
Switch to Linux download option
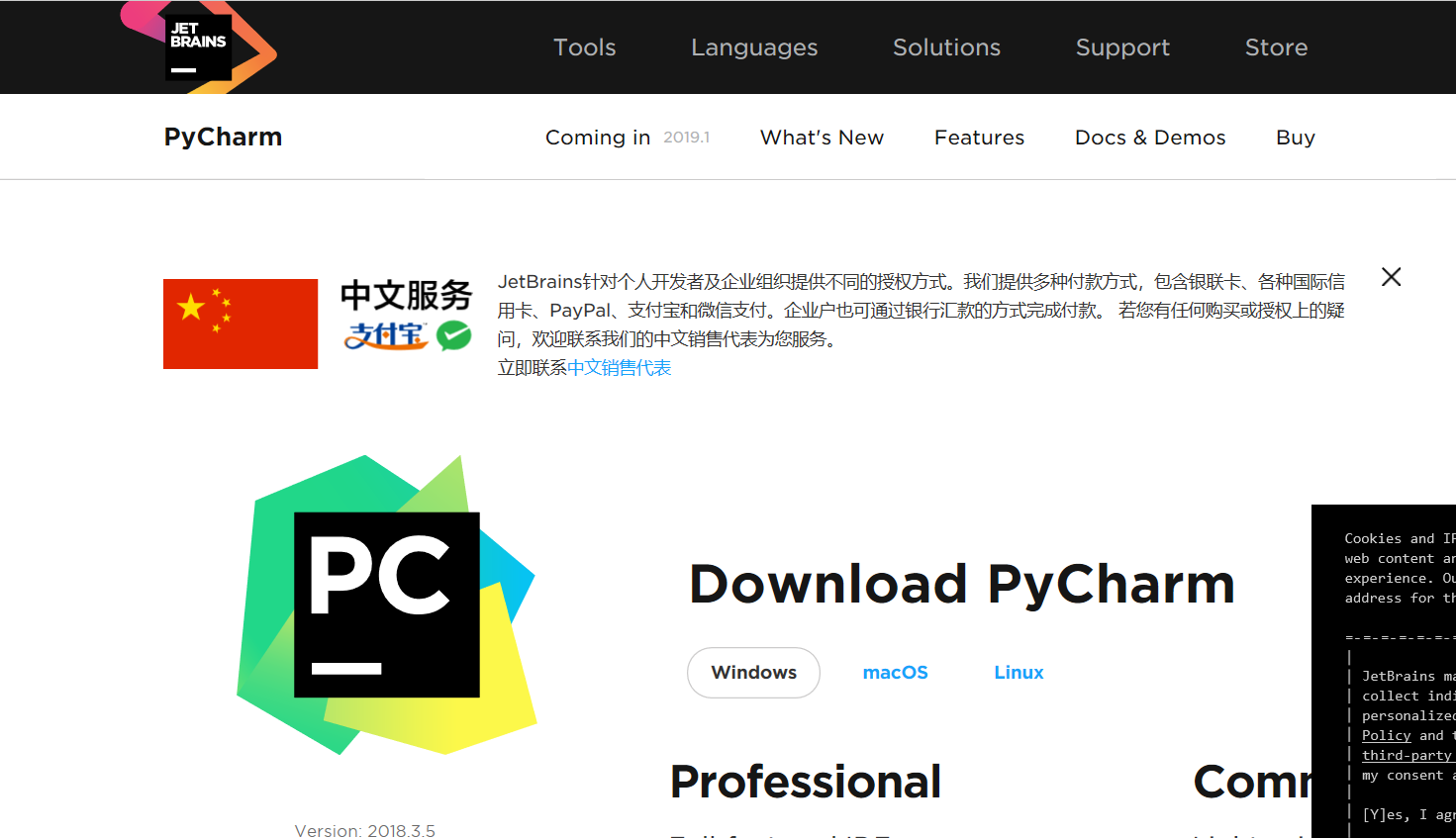coord(1019,673)
